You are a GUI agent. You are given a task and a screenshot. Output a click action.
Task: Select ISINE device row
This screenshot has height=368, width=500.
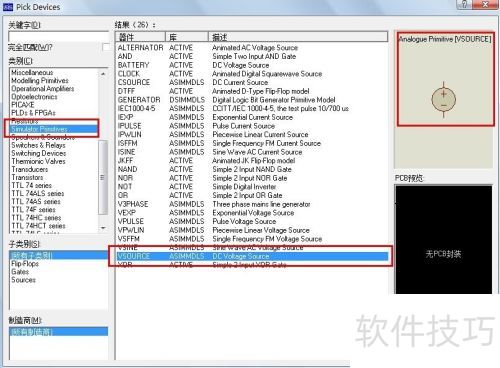[x=252, y=152]
